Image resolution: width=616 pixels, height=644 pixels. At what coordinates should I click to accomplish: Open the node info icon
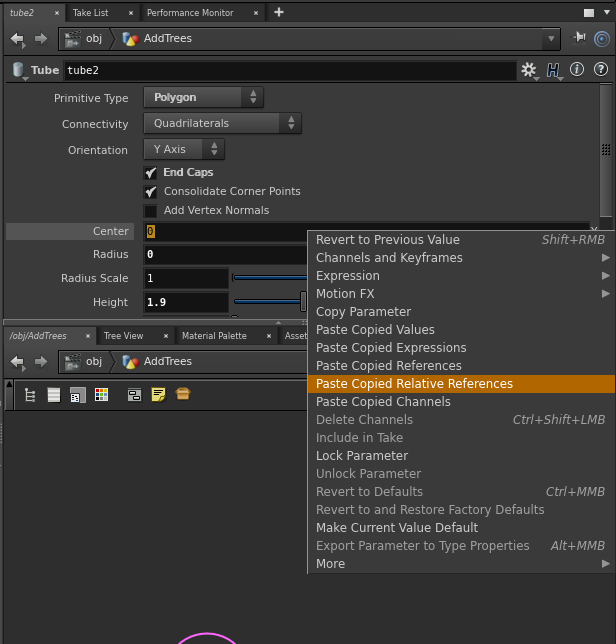pos(577,69)
